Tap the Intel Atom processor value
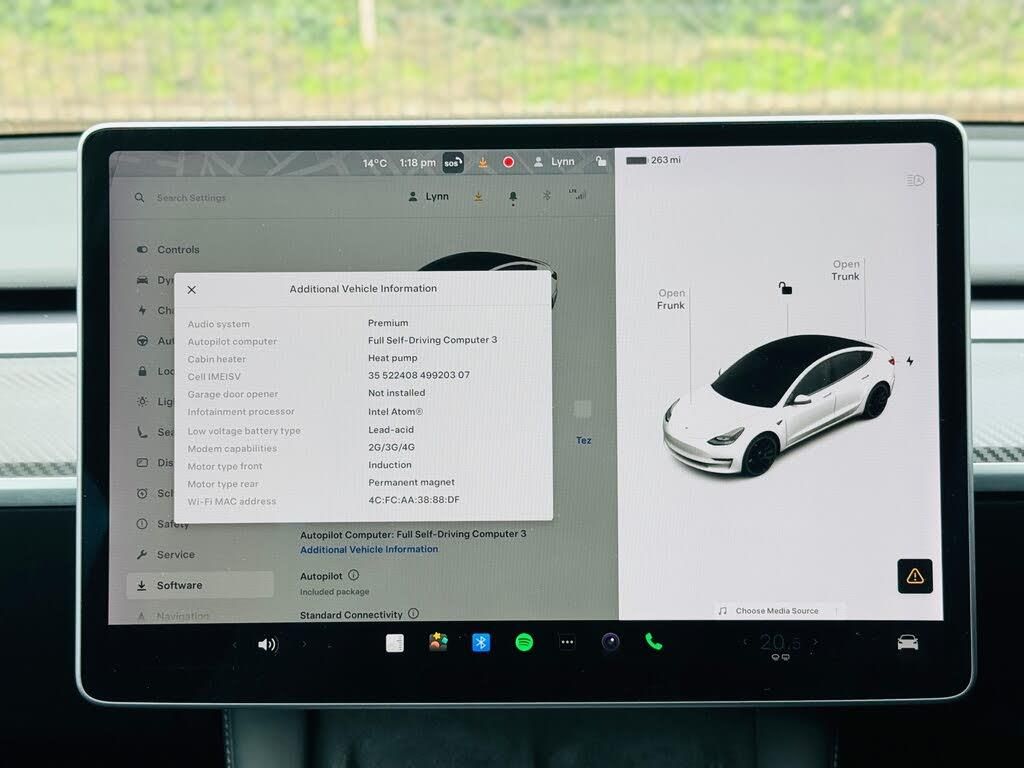 pyautogui.click(x=396, y=411)
